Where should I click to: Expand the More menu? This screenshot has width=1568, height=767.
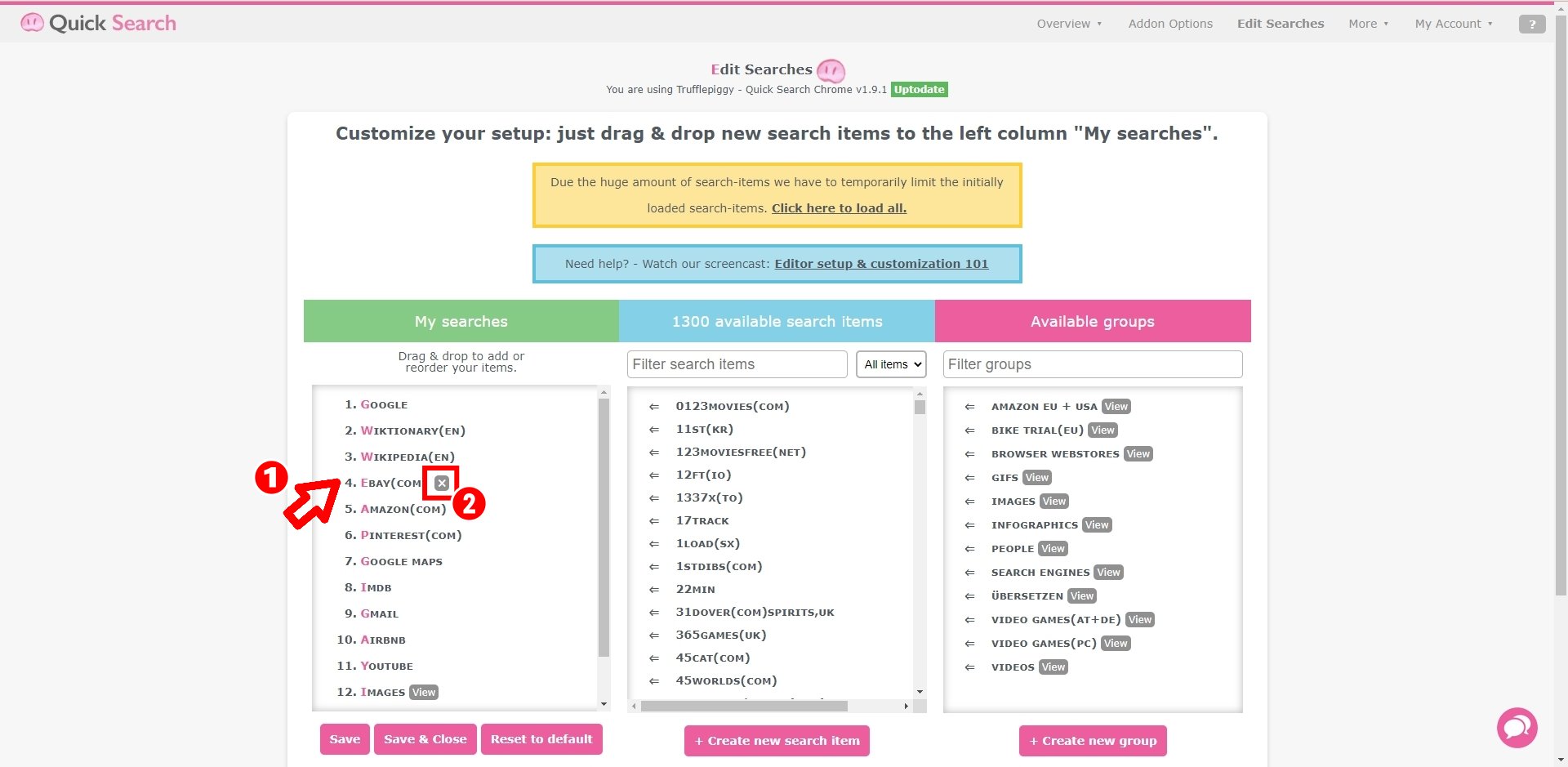1368,24
